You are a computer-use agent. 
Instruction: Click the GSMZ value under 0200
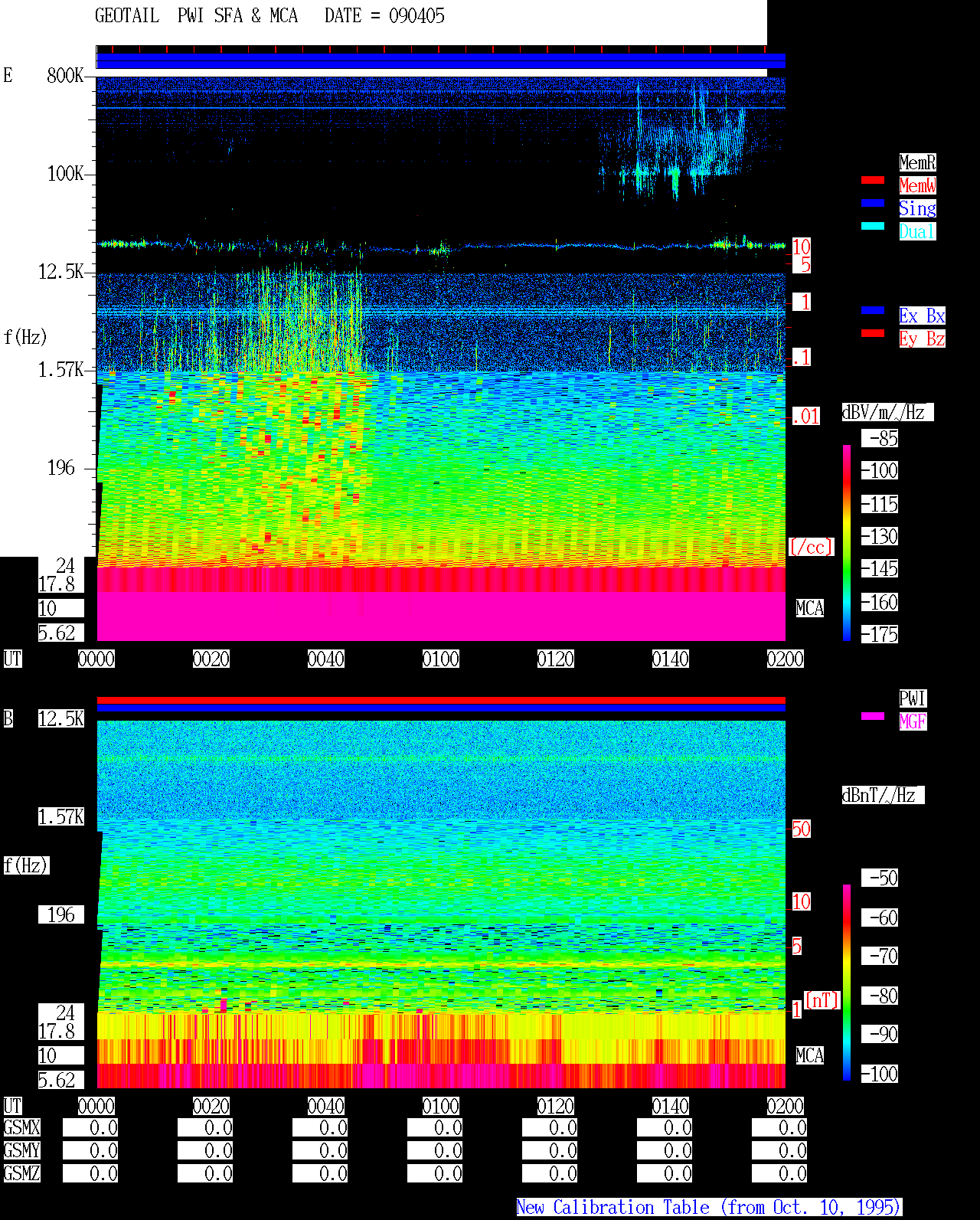(779, 1173)
